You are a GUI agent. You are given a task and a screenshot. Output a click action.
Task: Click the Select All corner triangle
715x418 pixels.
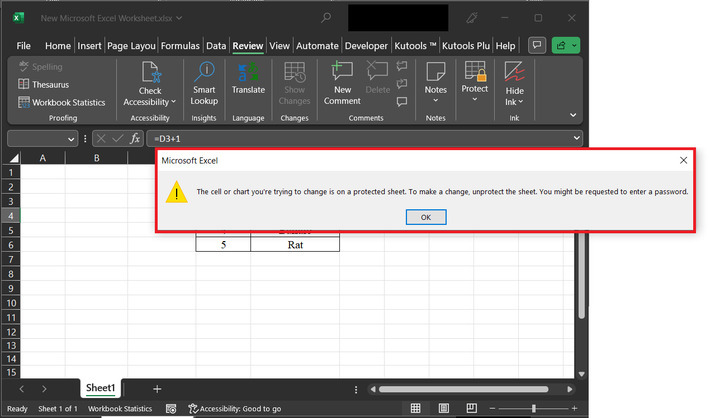coord(14,158)
